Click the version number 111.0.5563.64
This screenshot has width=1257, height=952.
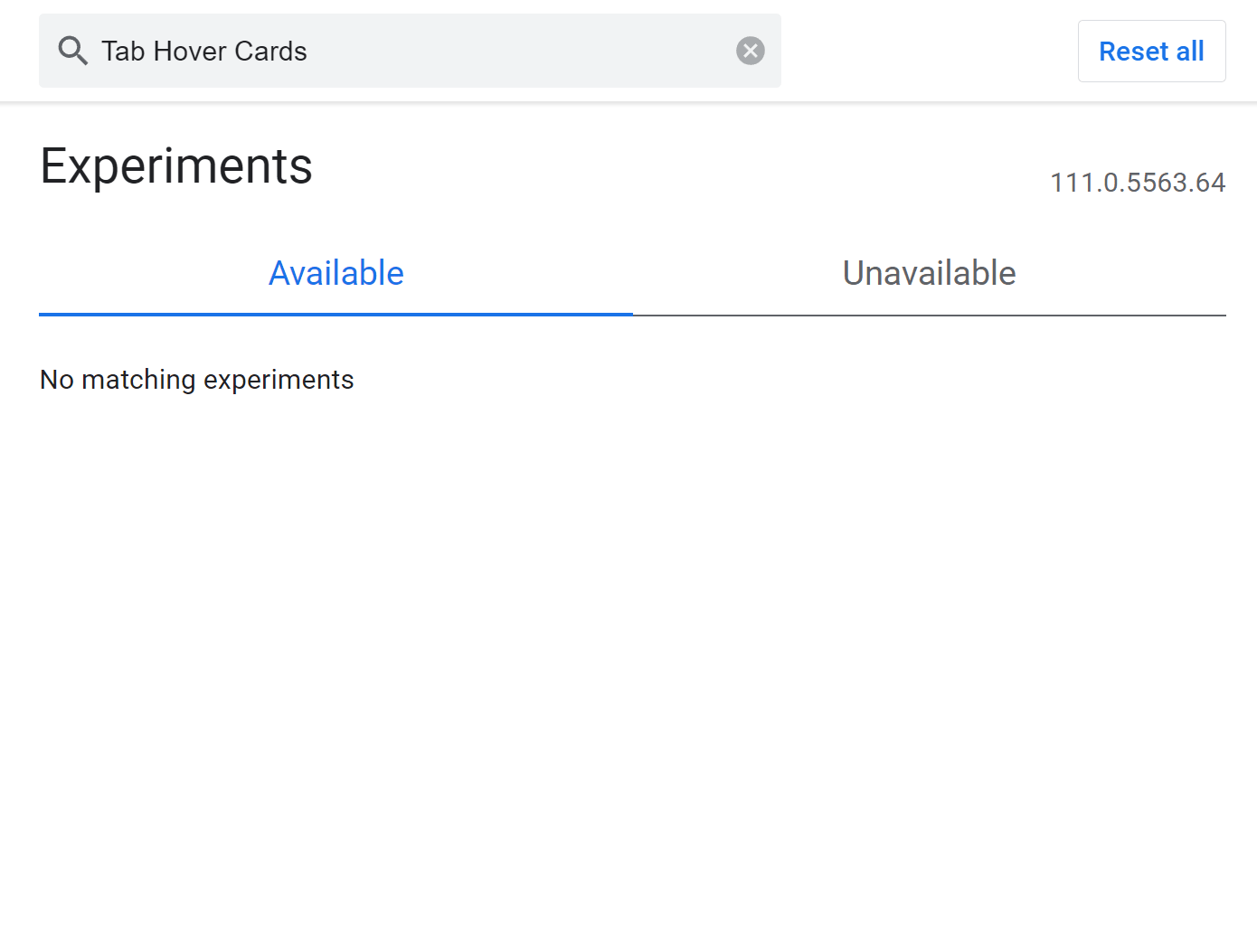click(1137, 182)
